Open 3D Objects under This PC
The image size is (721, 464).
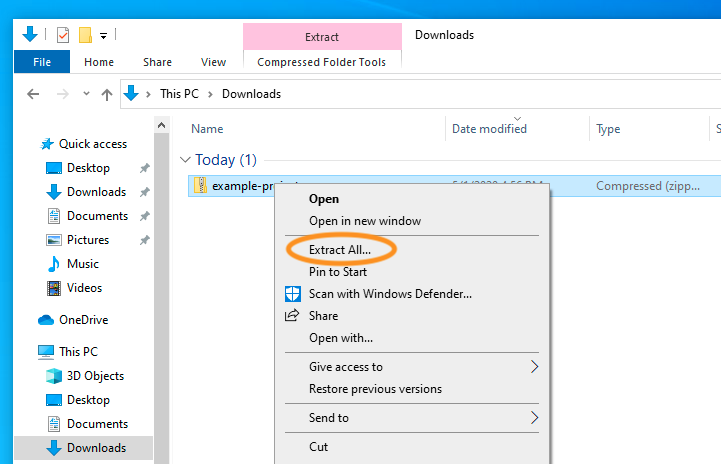[x=95, y=376]
